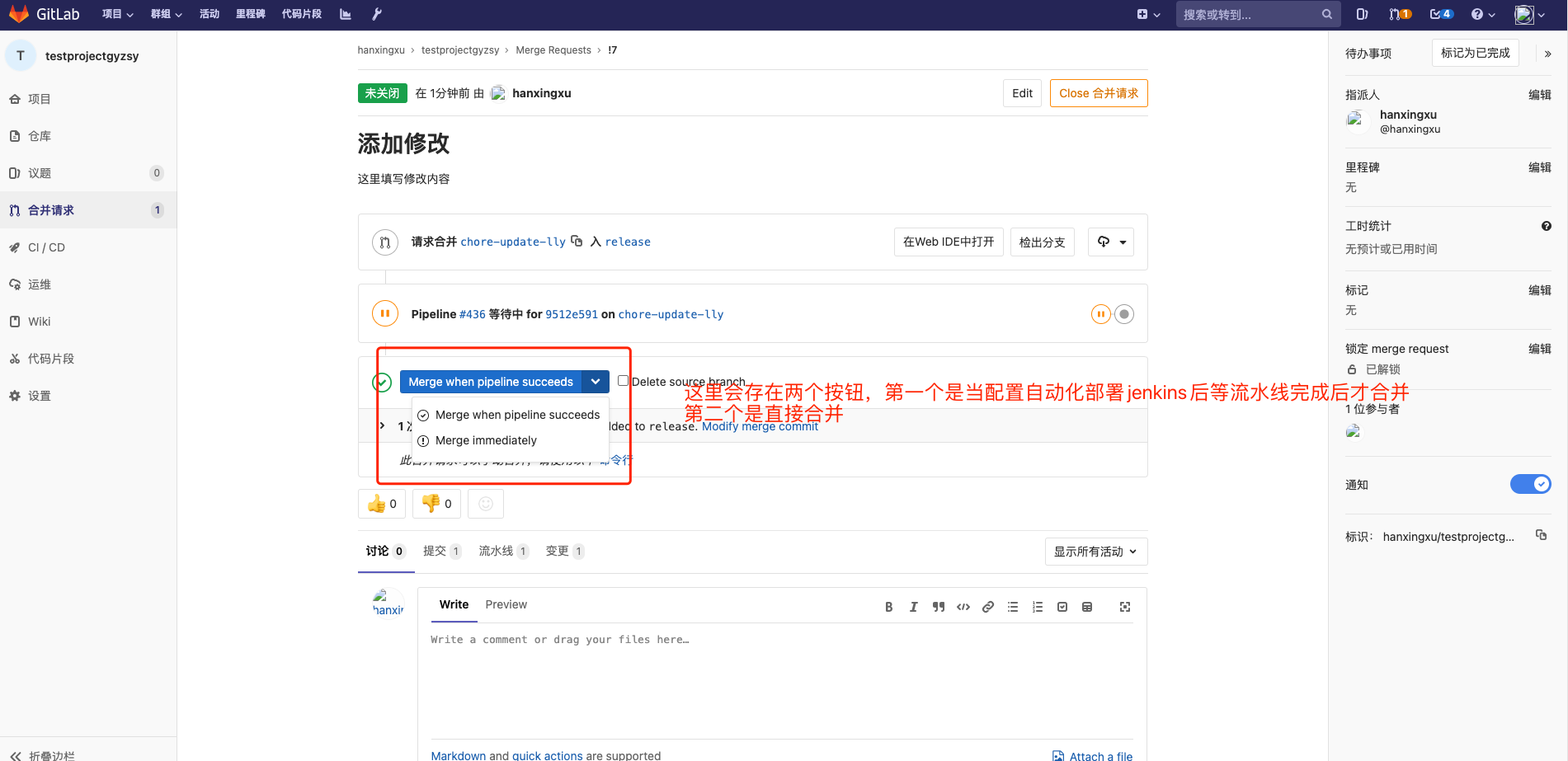This screenshot has width=1568, height=761.
Task: Click the pipeline pending status icon
Action: click(x=384, y=313)
